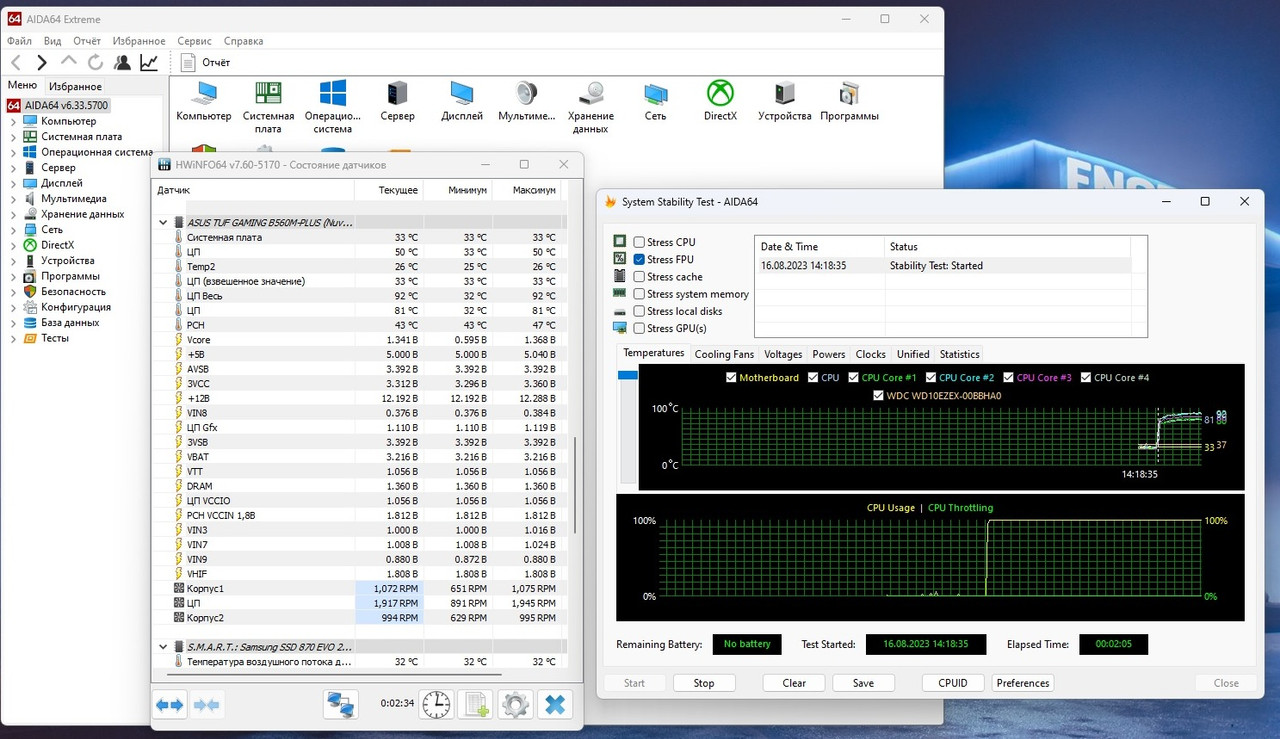Open the Файл menu

click(19, 41)
